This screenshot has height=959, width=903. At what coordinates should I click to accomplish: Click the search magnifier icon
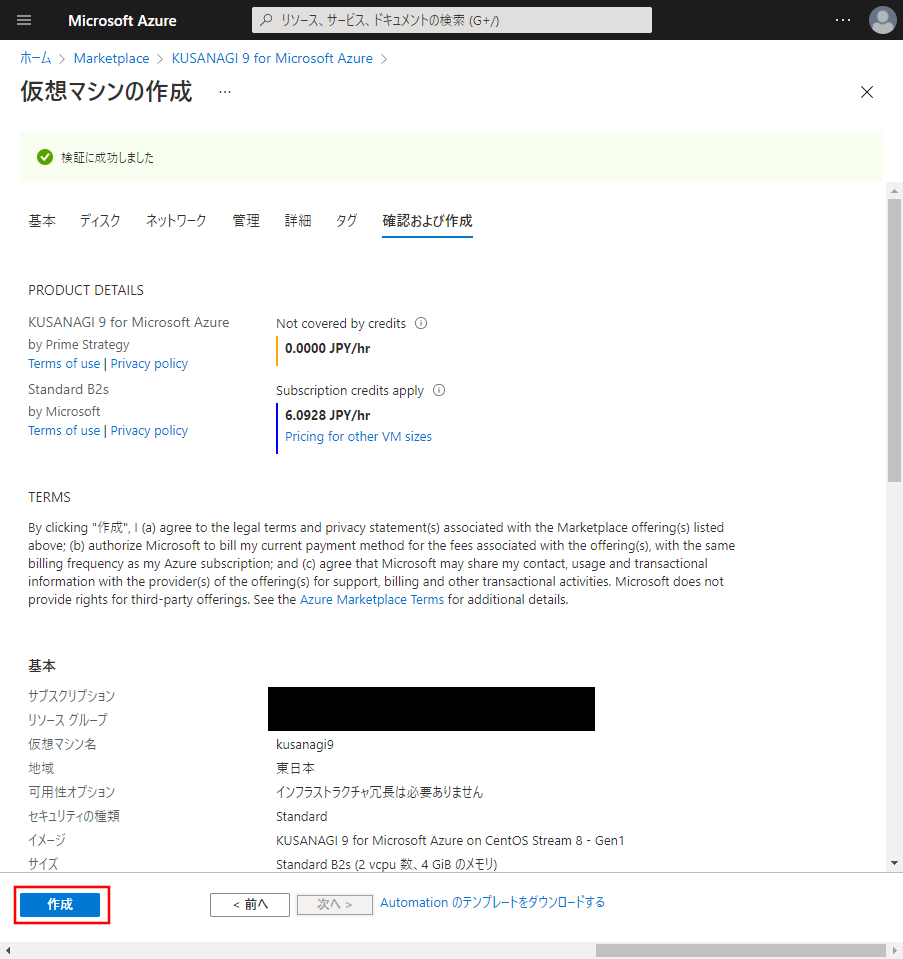[266, 20]
